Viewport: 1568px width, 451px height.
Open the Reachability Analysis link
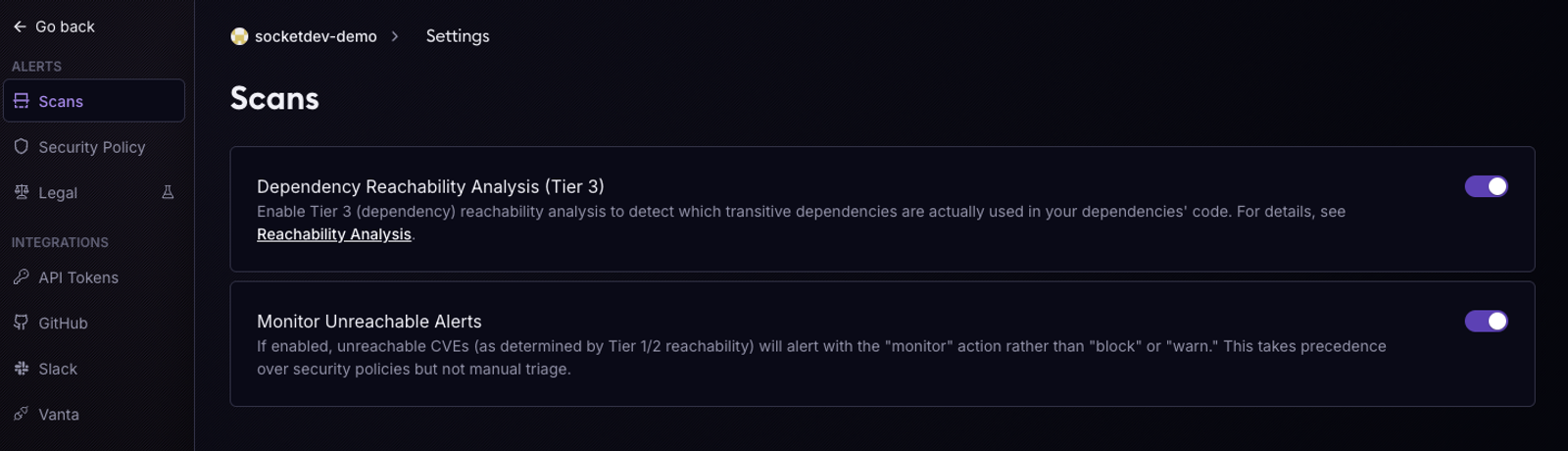(334, 234)
